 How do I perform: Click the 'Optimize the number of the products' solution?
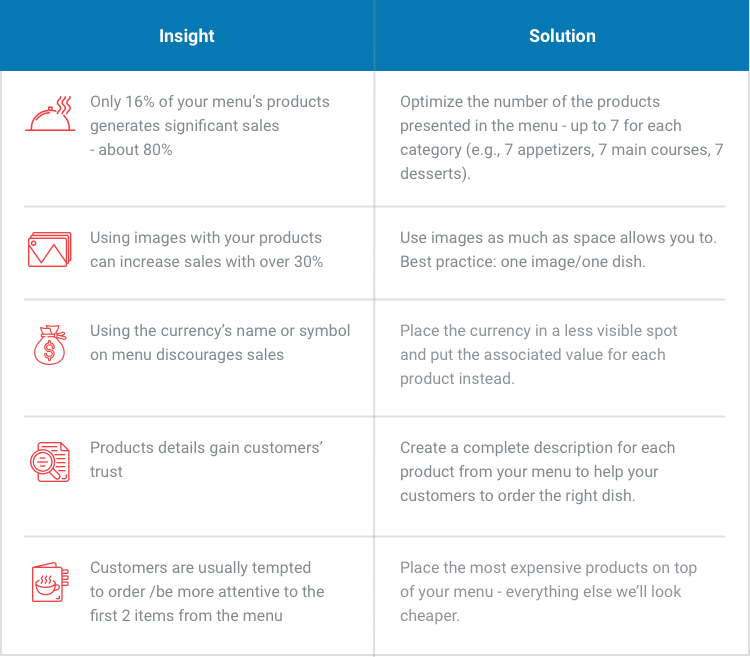(x=529, y=102)
